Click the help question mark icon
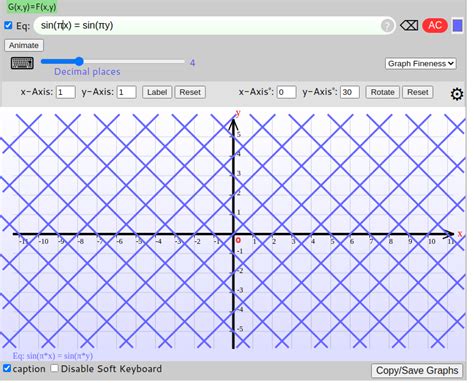This screenshot has width=474, height=383. pyautogui.click(x=387, y=26)
